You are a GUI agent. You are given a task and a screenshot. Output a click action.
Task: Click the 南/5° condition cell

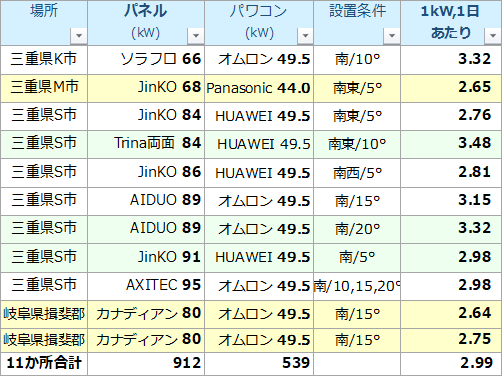[x=357, y=257]
